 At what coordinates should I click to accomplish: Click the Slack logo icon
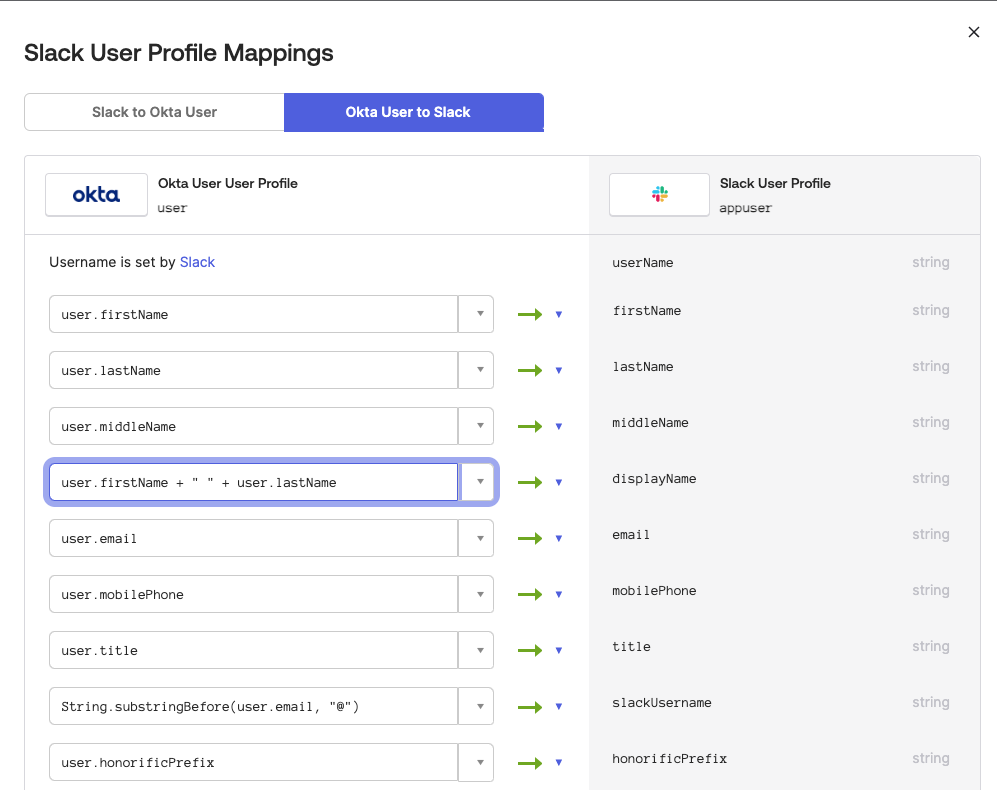659,195
